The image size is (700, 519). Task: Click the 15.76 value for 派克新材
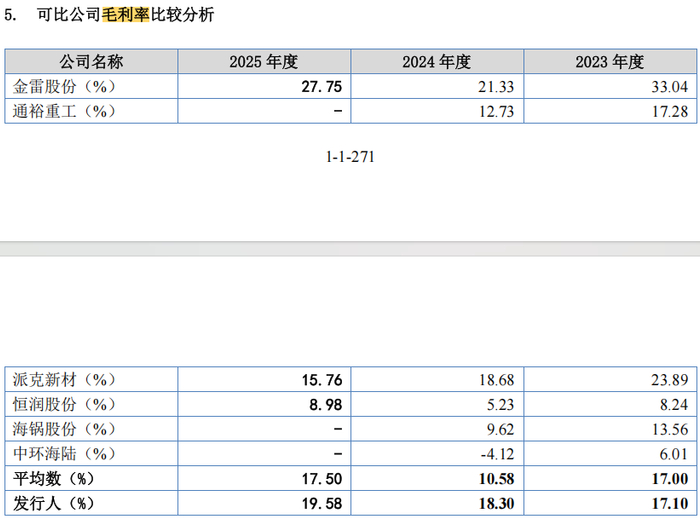point(322,380)
